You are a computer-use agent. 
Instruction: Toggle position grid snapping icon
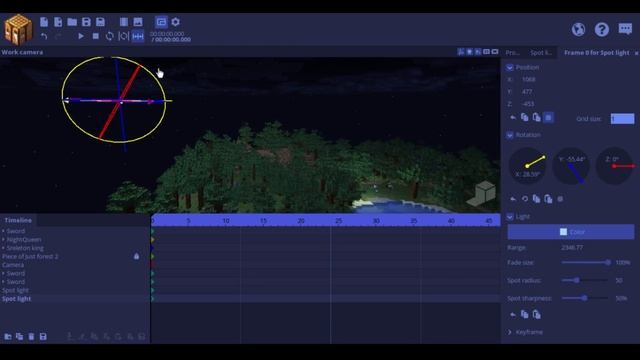(549, 118)
